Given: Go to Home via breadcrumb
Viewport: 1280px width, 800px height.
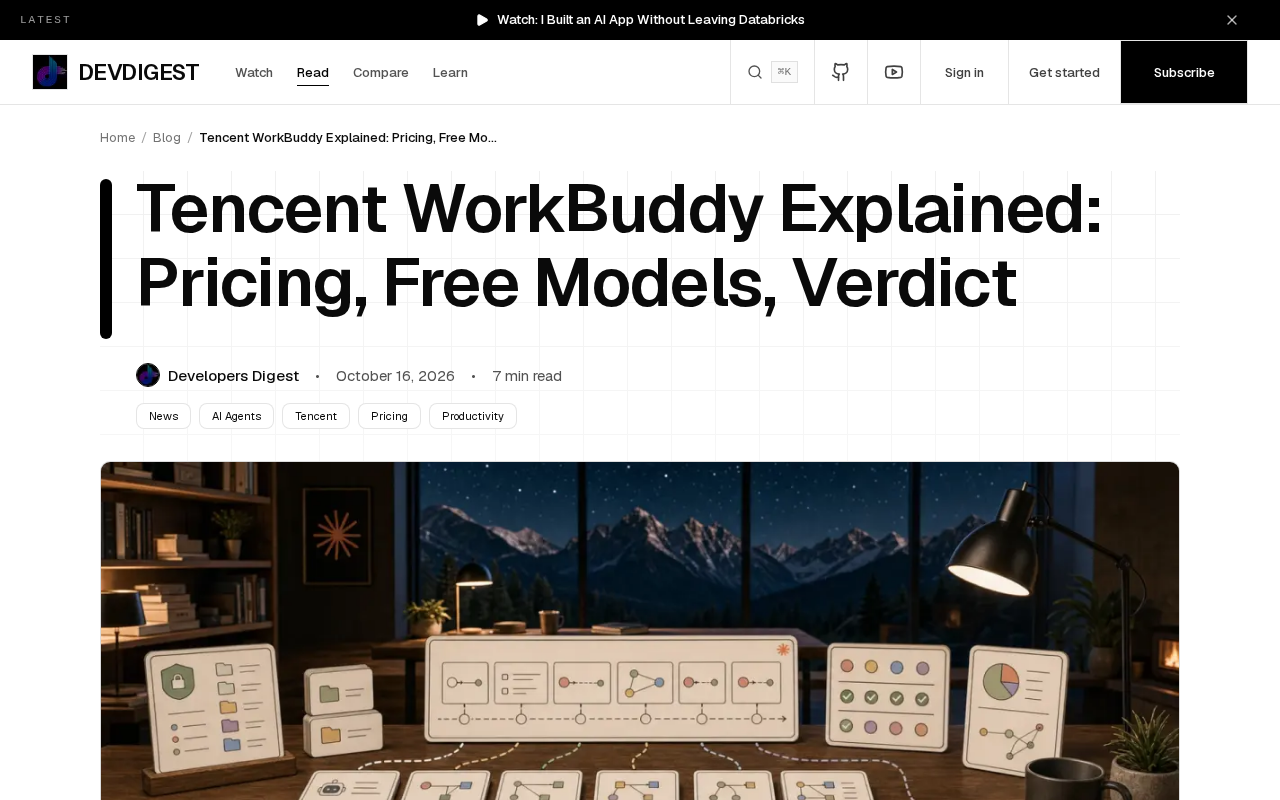Looking at the screenshot, I should point(117,137).
